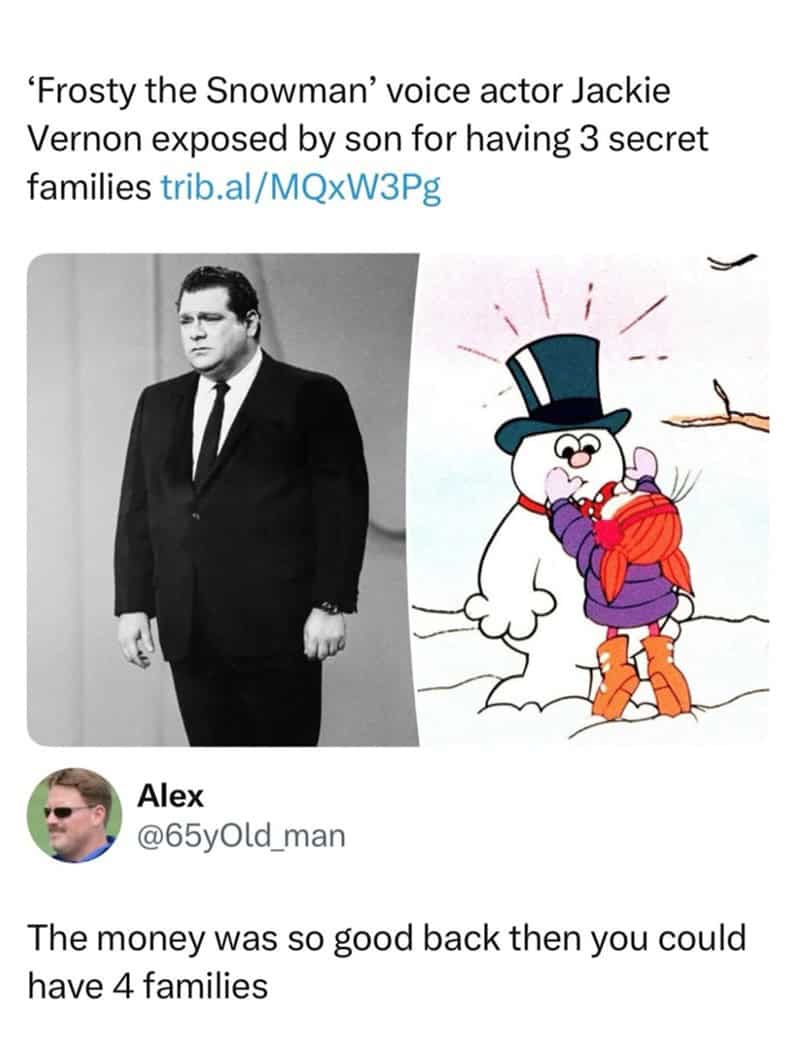Click '4 families' in the reply
This screenshot has height=1054, width=800.
pyautogui.click(x=192, y=987)
